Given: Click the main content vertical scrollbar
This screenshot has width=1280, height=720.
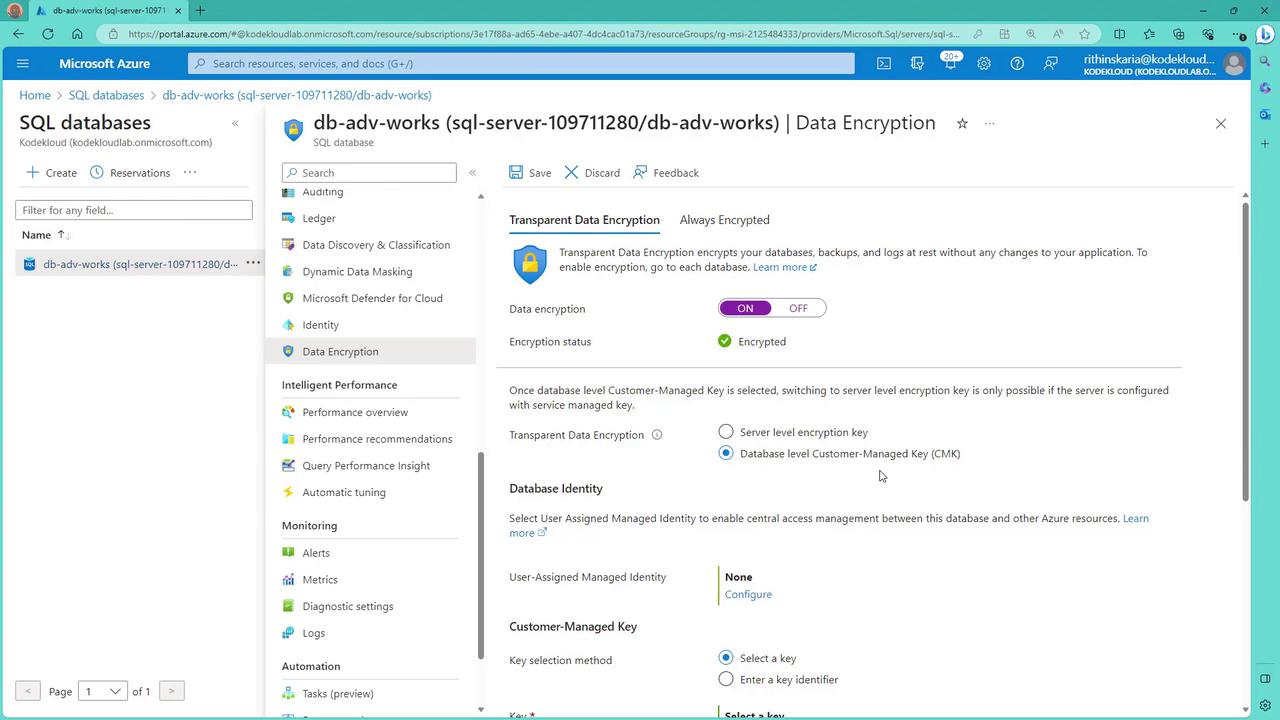Looking at the screenshot, I should pos(1245,350).
